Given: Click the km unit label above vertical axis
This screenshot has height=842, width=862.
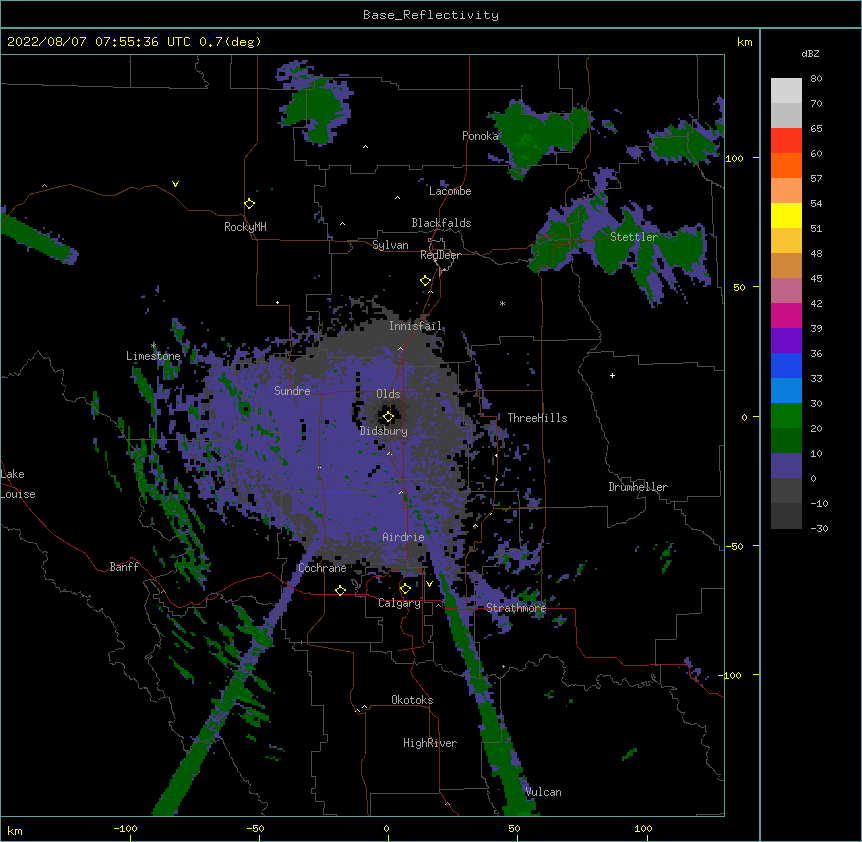Looking at the screenshot, I should 744,42.
